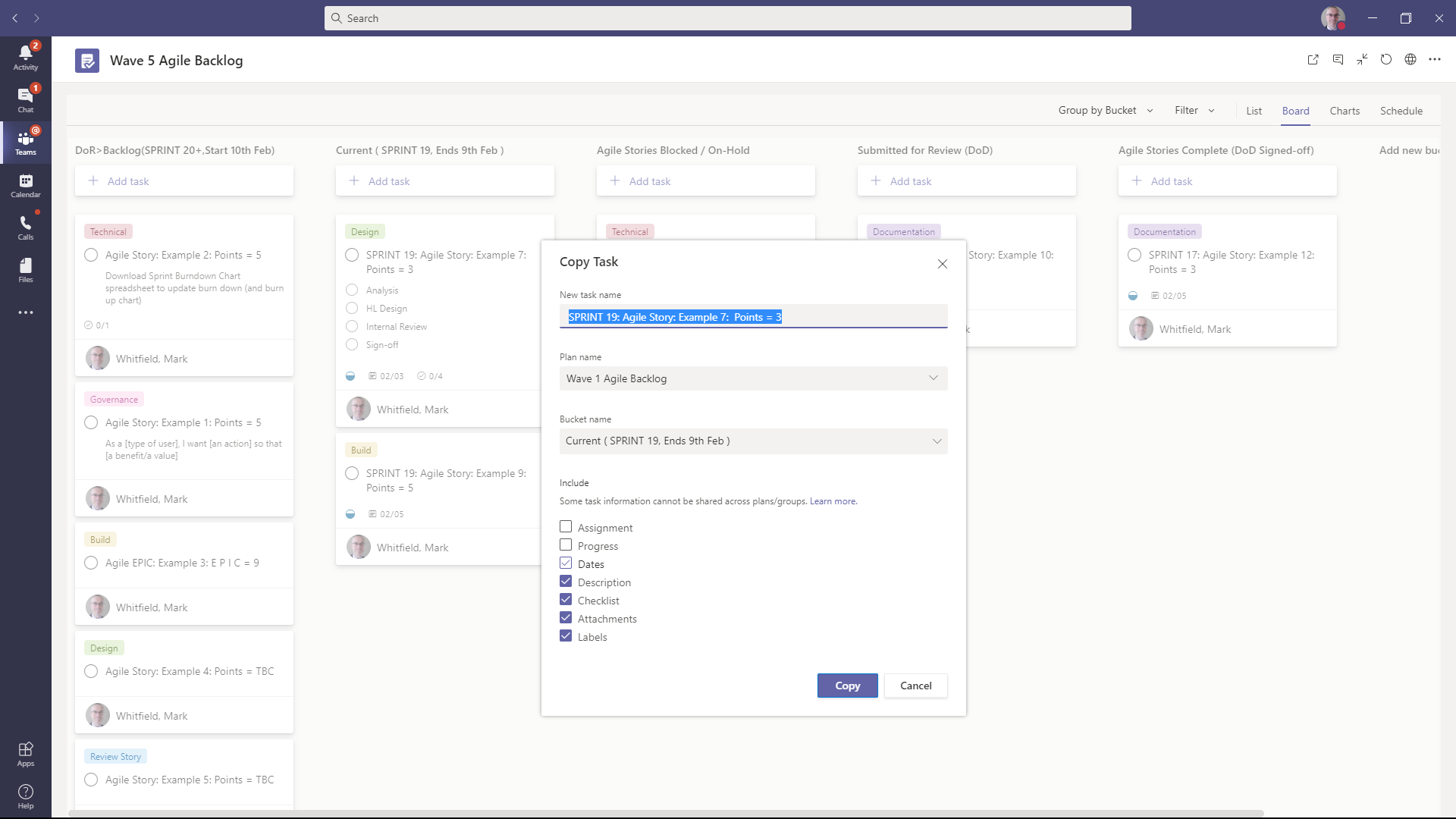Image resolution: width=1456 pixels, height=819 pixels.
Task: Open Chat in the sidebar
Action: tap(25, 99)
